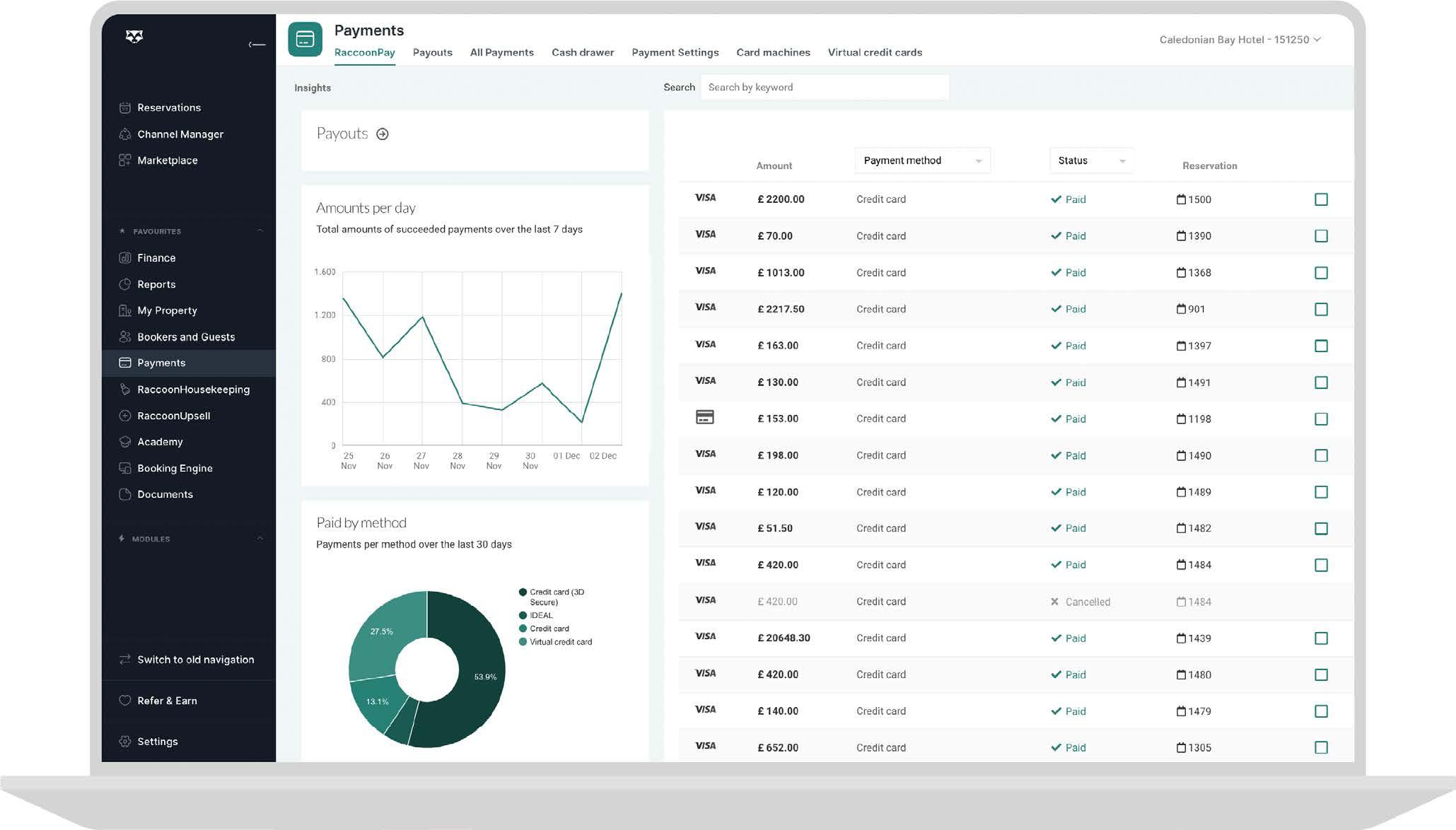Screen dimensions: 1456x830
Task: Click the calendar icon for reservation 1500
Action: 1181,199
